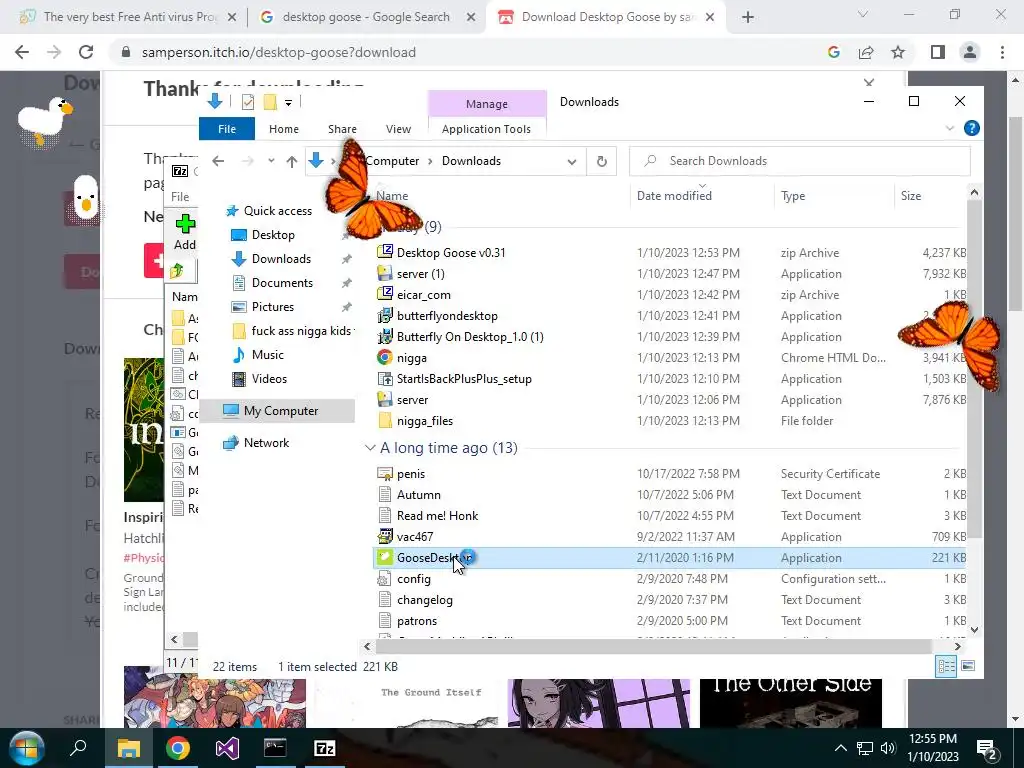Open the Chrome side panel icon
1024x768 pixels.
938,52
